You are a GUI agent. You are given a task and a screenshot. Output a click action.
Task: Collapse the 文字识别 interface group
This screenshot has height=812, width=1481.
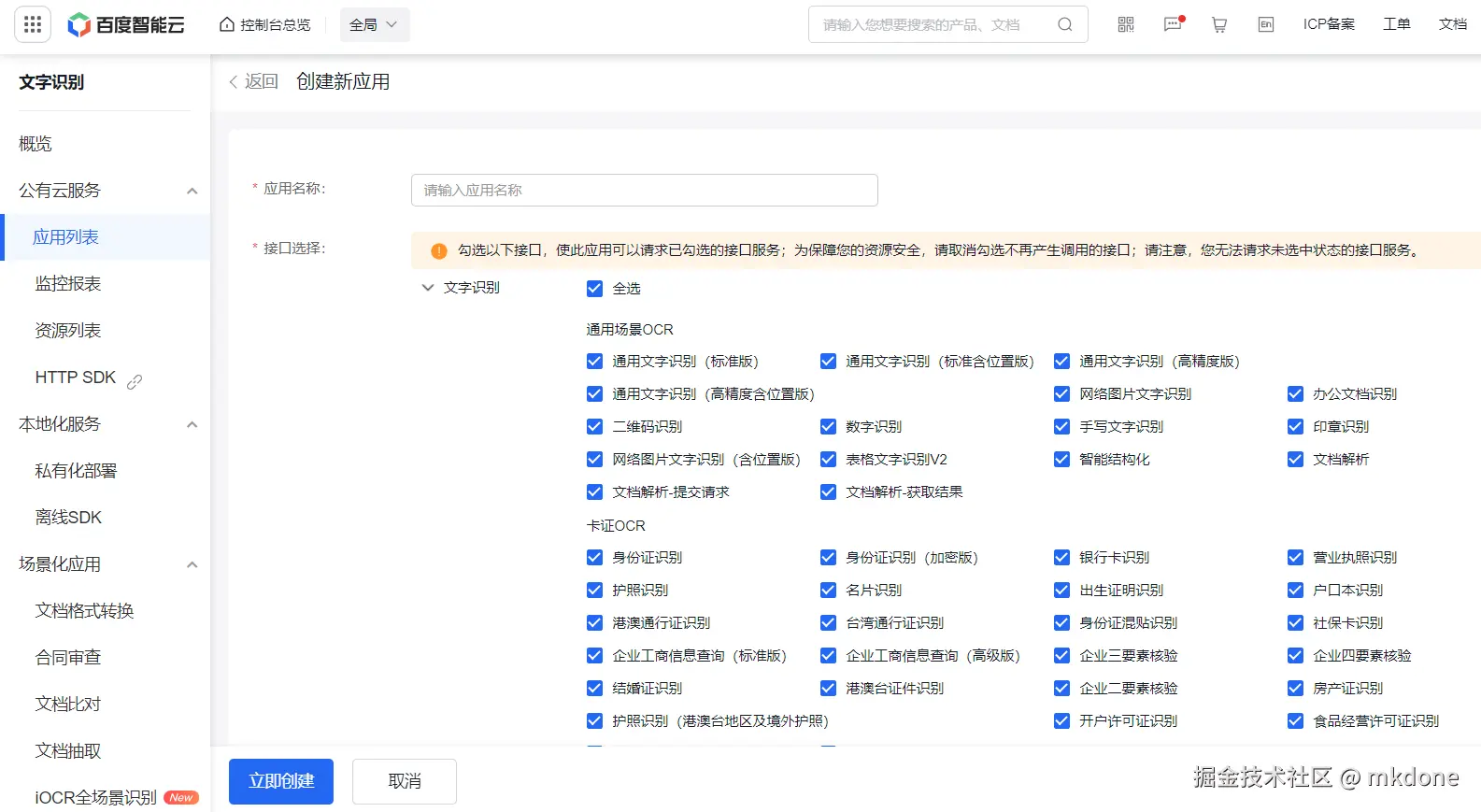[428, 288]
